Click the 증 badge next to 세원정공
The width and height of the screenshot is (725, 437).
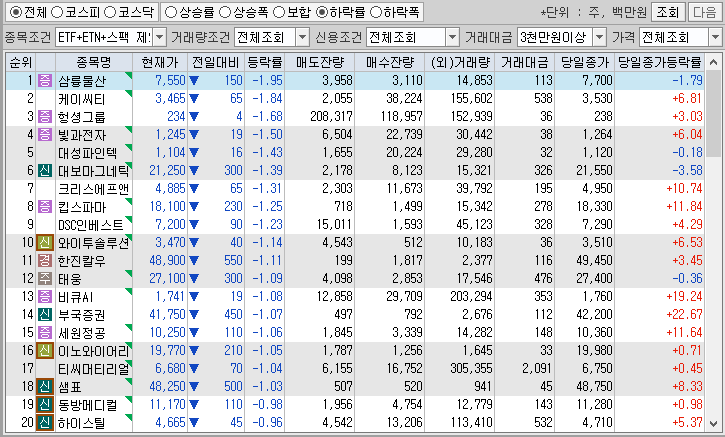[45, 333]
